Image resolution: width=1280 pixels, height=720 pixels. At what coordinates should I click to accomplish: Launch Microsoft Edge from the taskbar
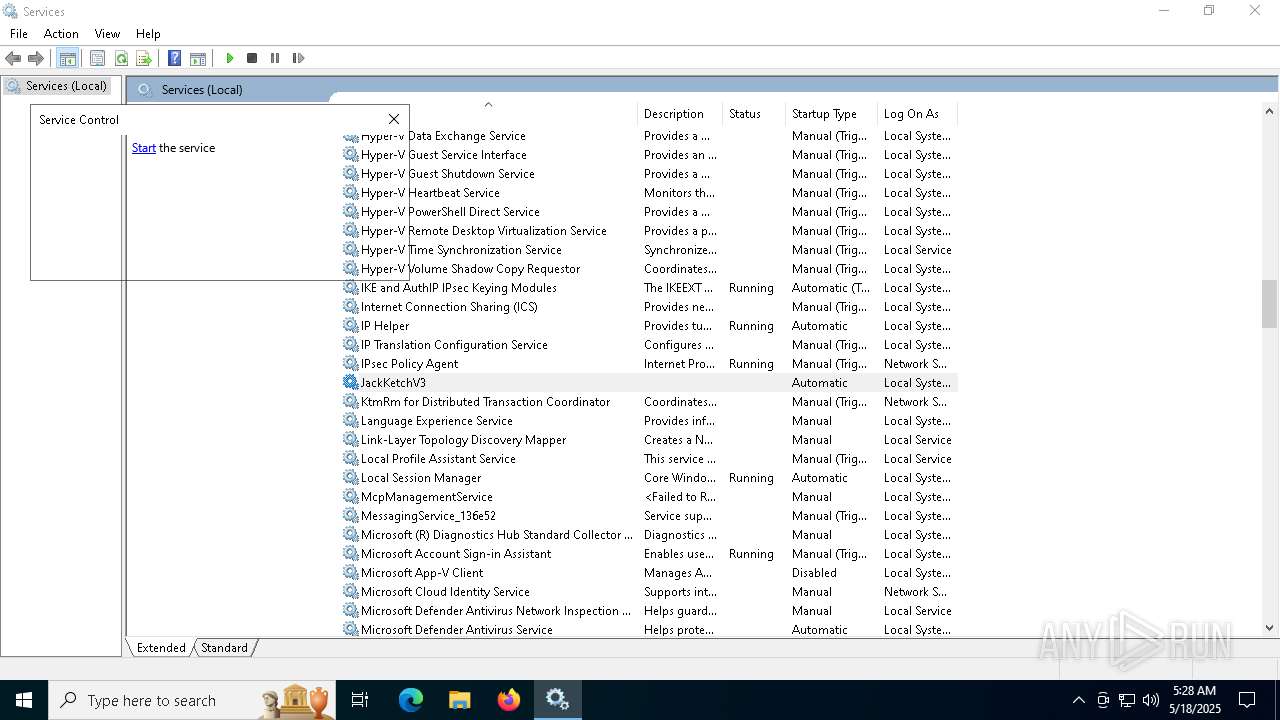click(x=411, y=700)
